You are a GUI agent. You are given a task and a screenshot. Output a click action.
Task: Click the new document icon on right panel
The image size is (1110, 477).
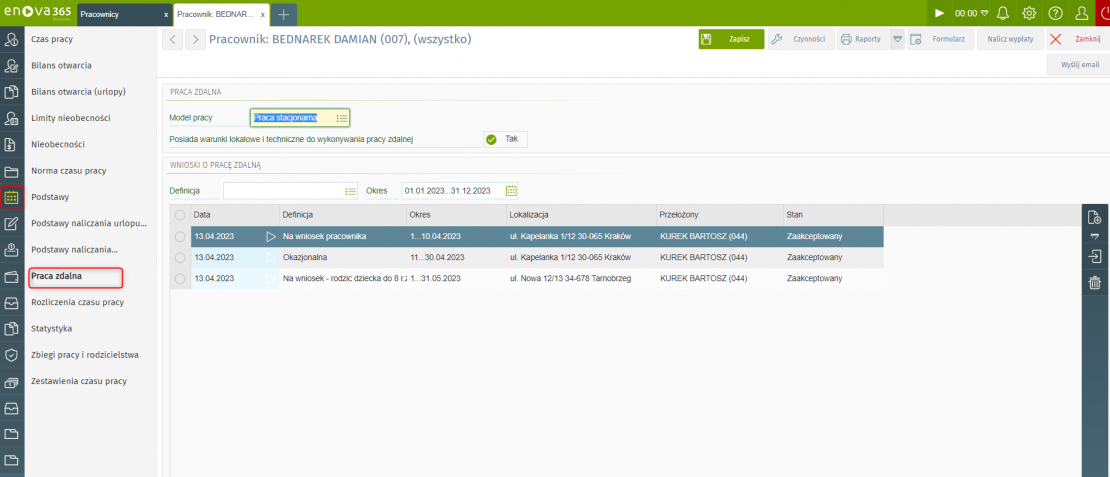[x=1094, y=217]
